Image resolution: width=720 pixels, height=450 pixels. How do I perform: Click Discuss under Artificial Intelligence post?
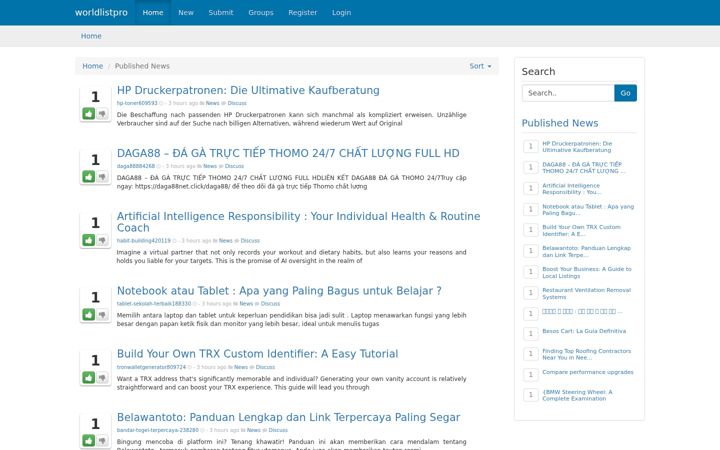click(x=250, y=241)
